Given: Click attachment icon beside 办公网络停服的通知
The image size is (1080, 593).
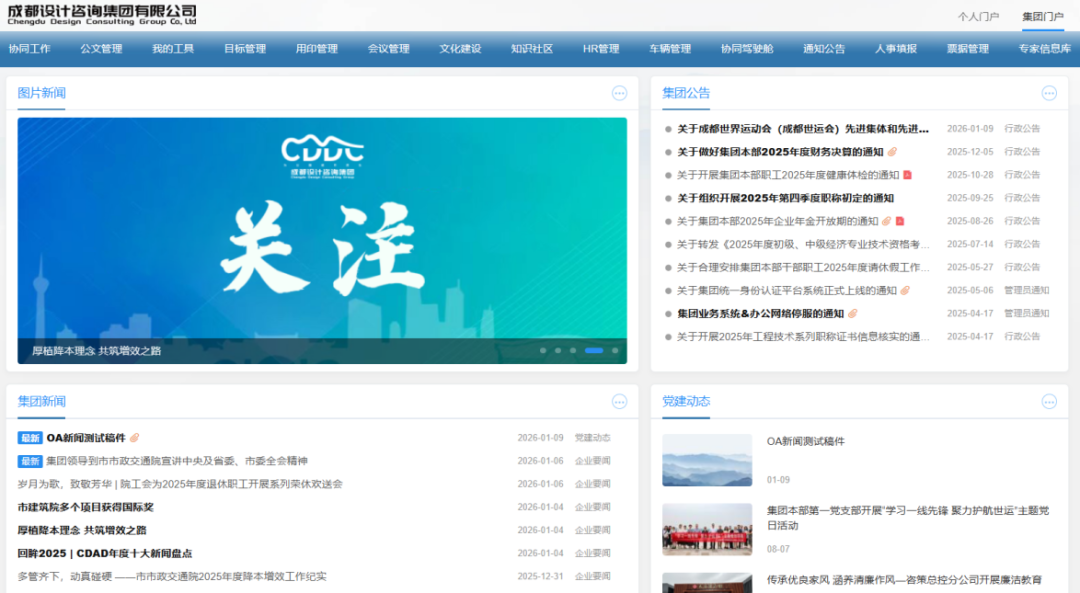Looking at the screenshot, I should click(853, 313).
